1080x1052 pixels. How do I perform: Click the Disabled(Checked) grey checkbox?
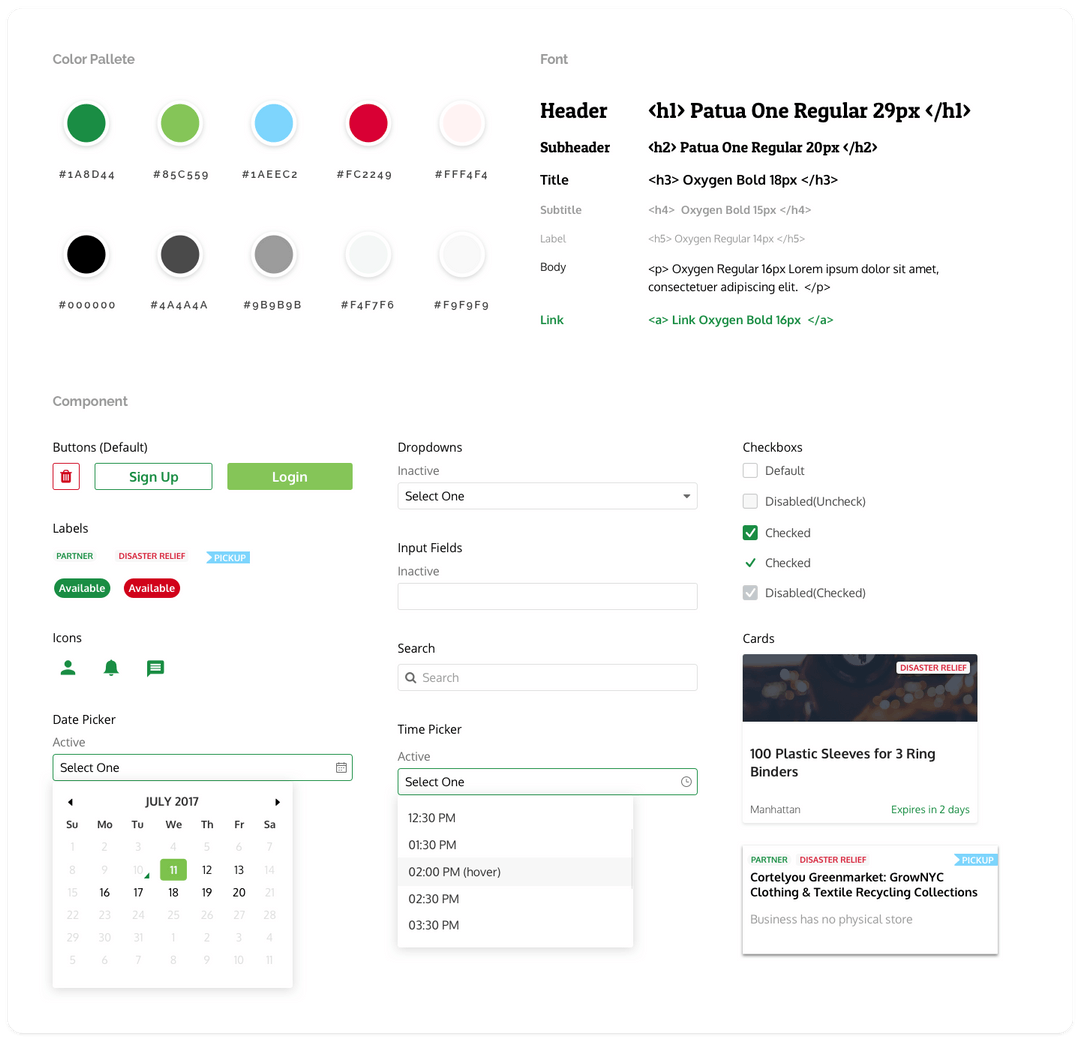coord(750,592)
